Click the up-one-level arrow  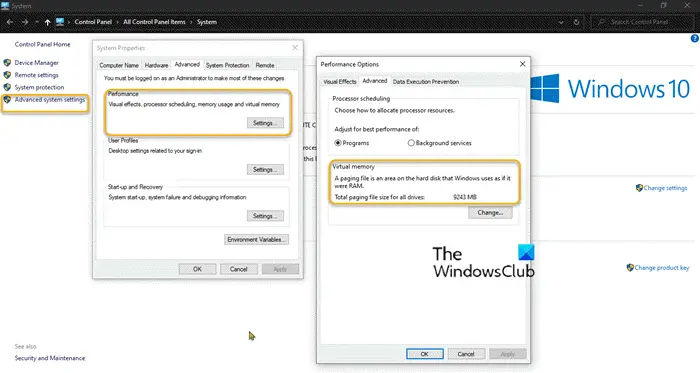pos(47,22)
